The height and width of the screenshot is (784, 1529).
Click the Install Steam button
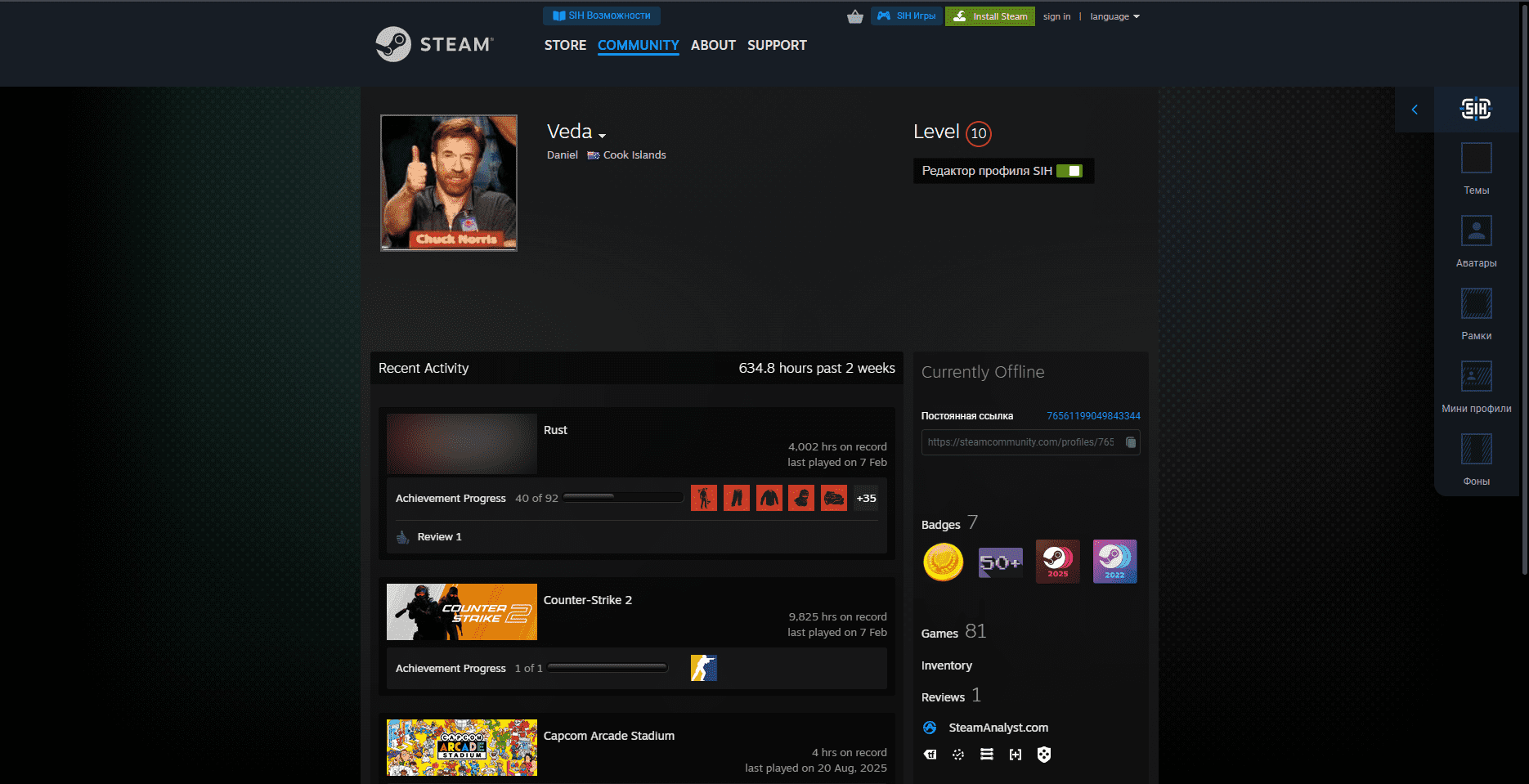click(989, 16)
